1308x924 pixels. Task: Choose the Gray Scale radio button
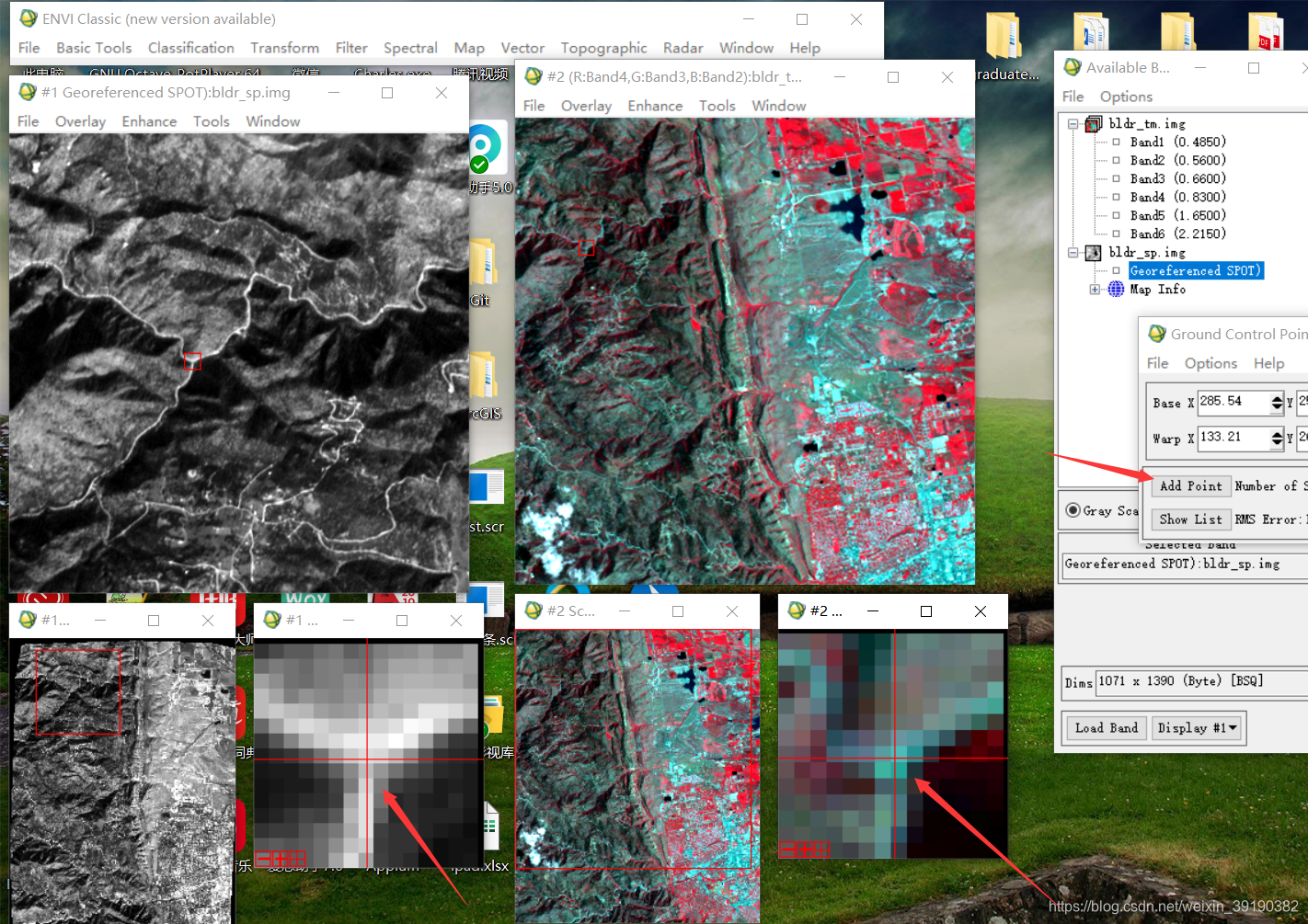pyautogui.click(x=1073, y=510)
